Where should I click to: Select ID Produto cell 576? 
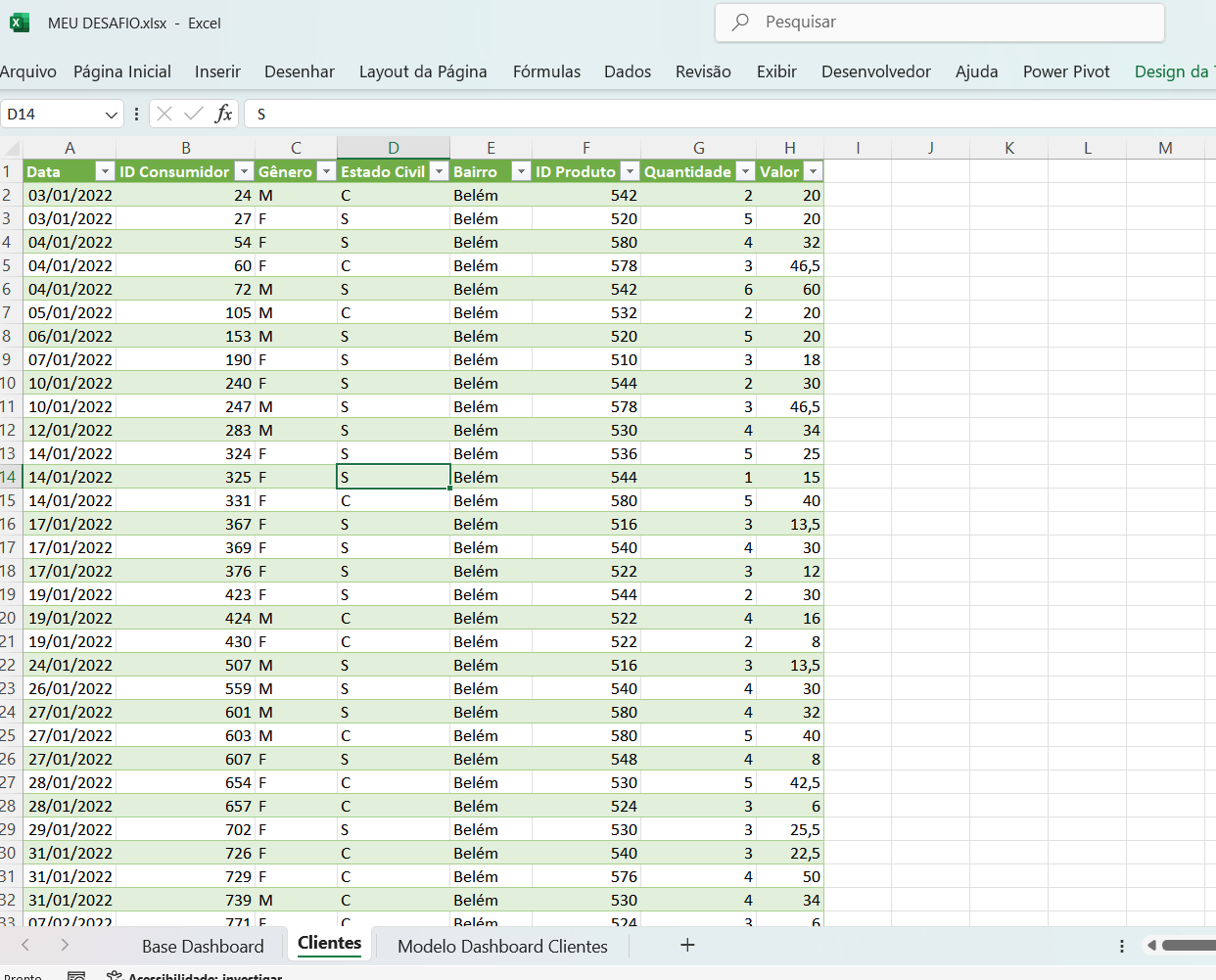click(586, 876)
